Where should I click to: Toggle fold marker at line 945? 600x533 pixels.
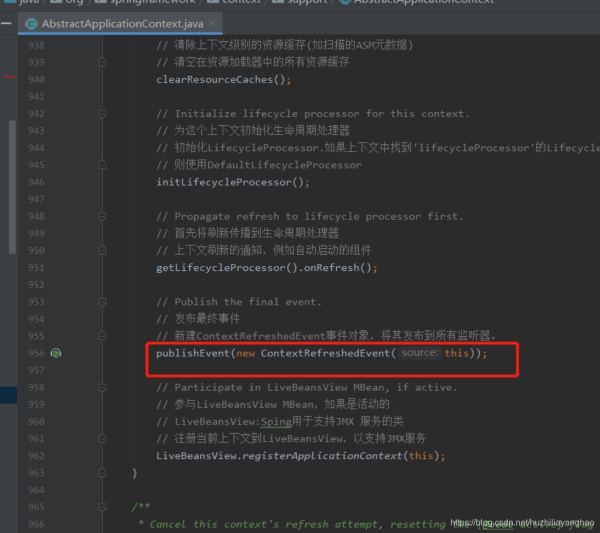point(102,165)
